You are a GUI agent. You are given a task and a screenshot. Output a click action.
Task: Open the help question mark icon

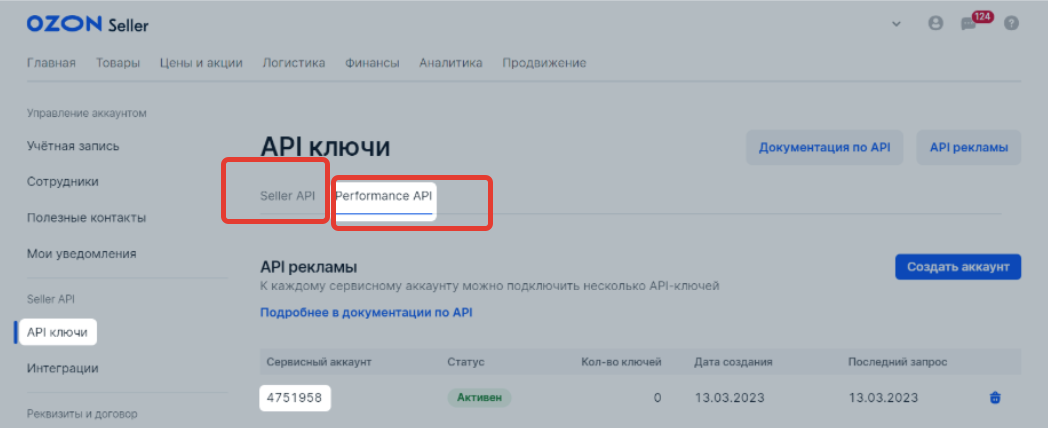[1012, 23]
